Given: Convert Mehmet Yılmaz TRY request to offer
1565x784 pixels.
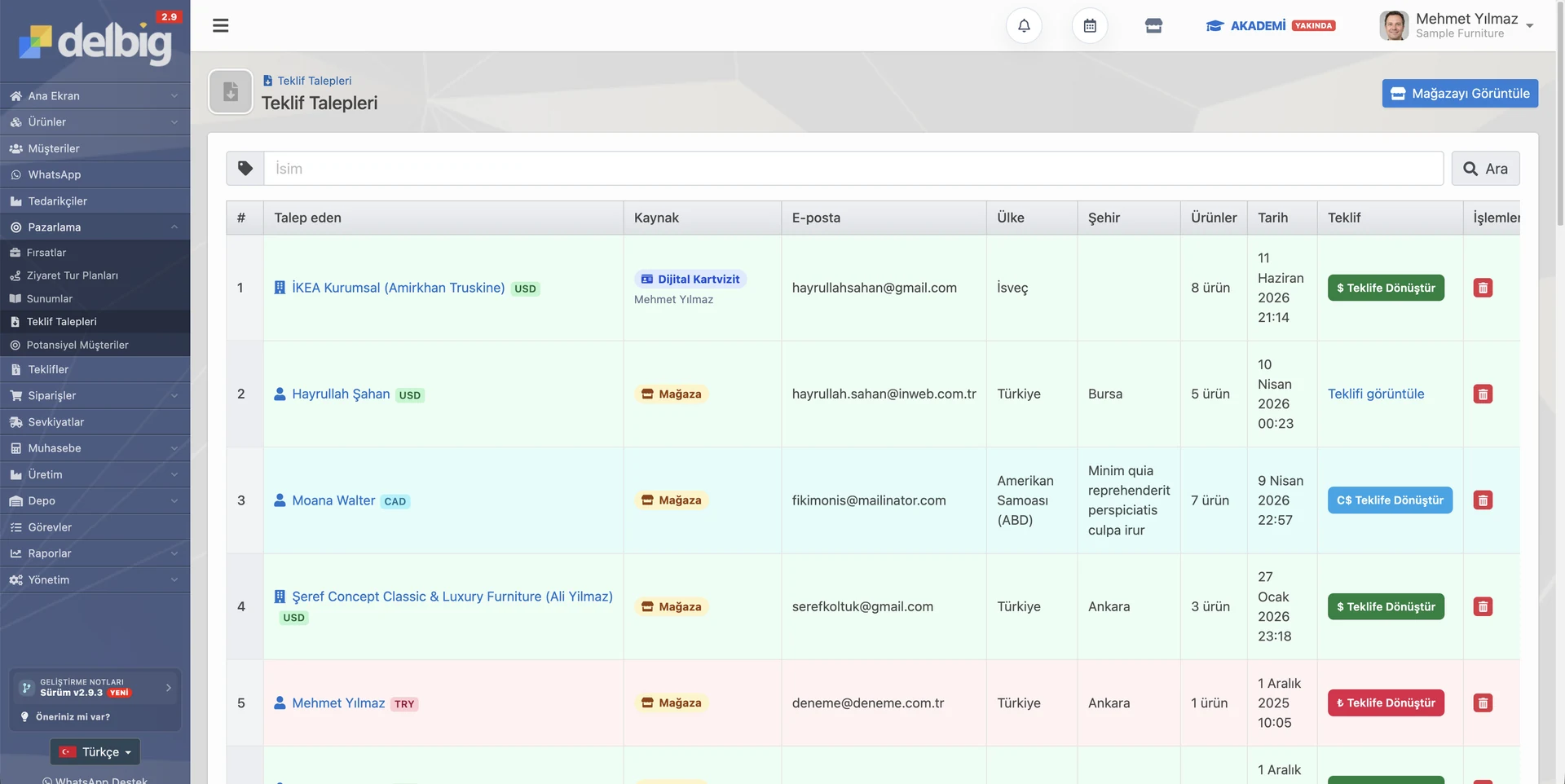Looking at the screenshot, I should tap(1386, 703).
